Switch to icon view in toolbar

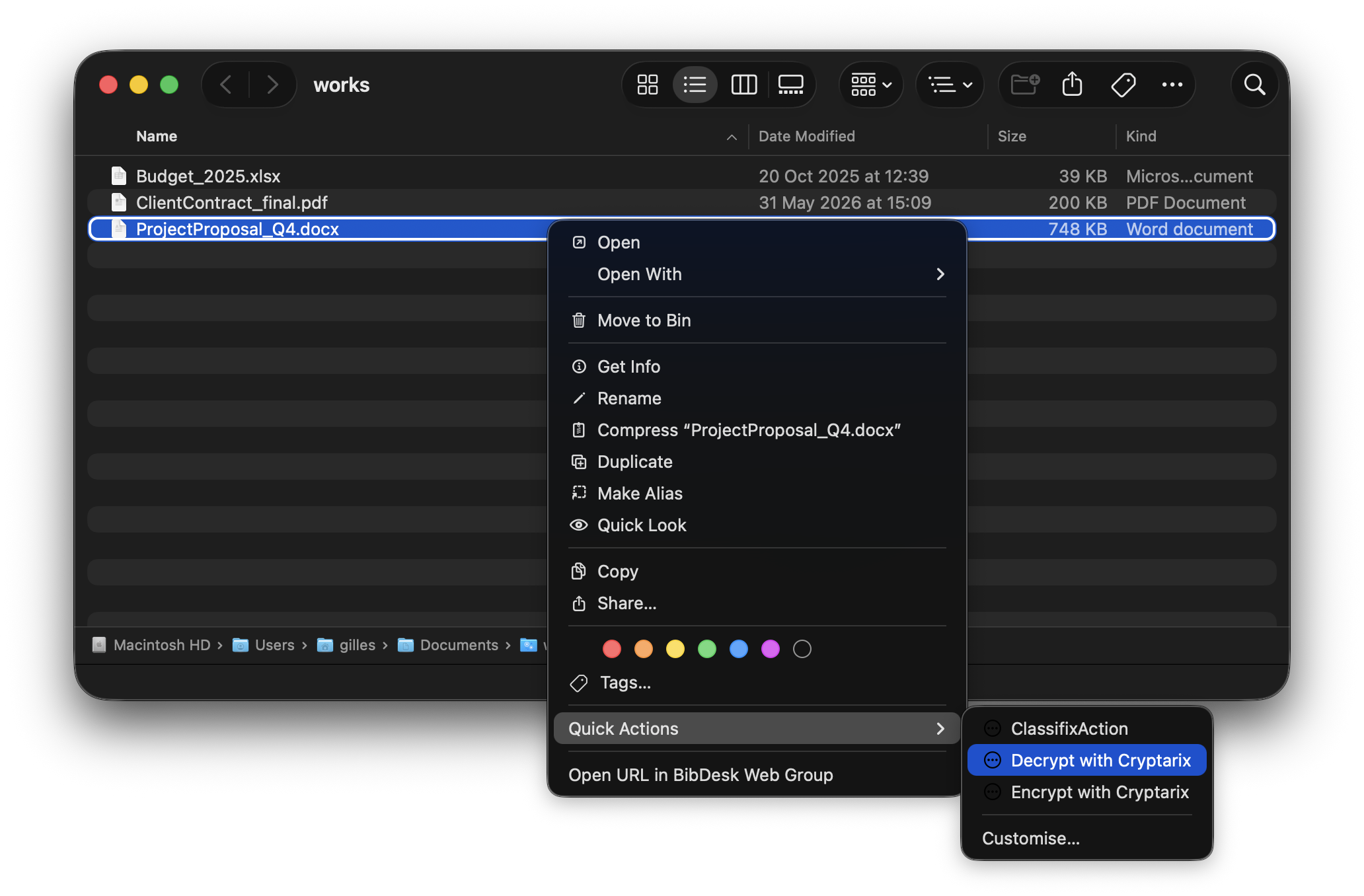pos(647,85)
